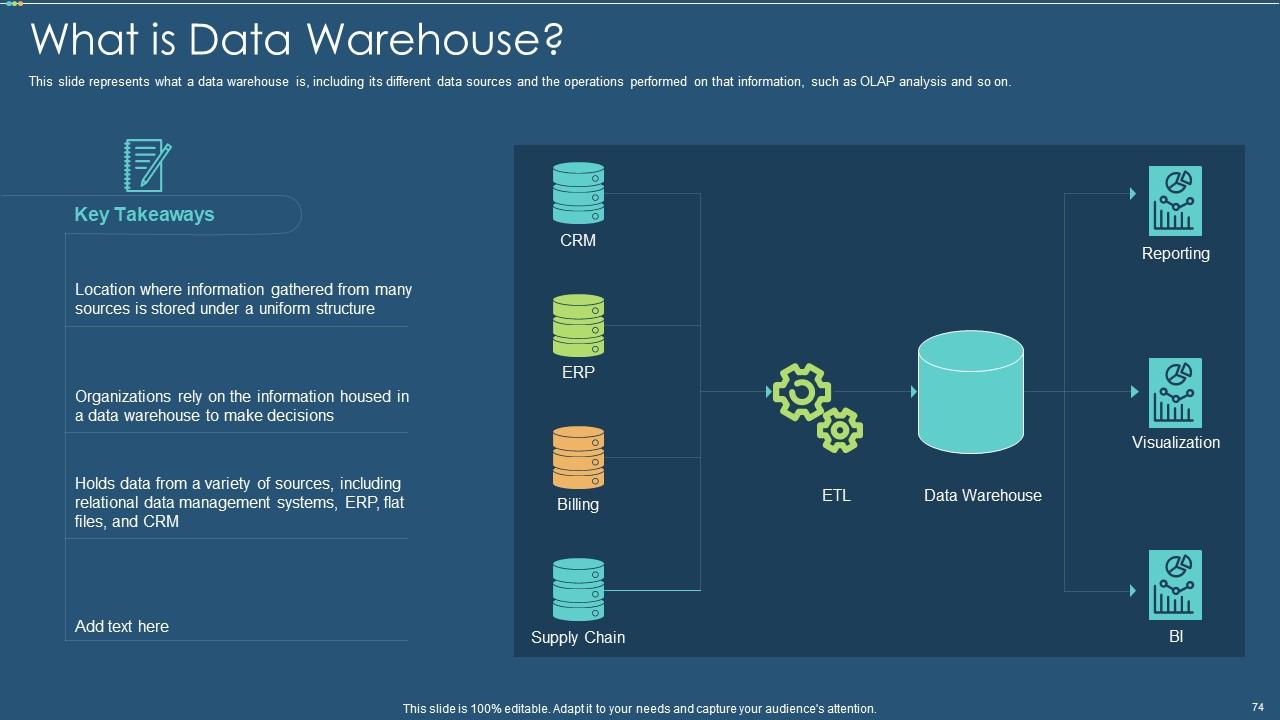Screen dimensions: 1280x720
Task: Select the BI analytics icon
Action: 1176,584
